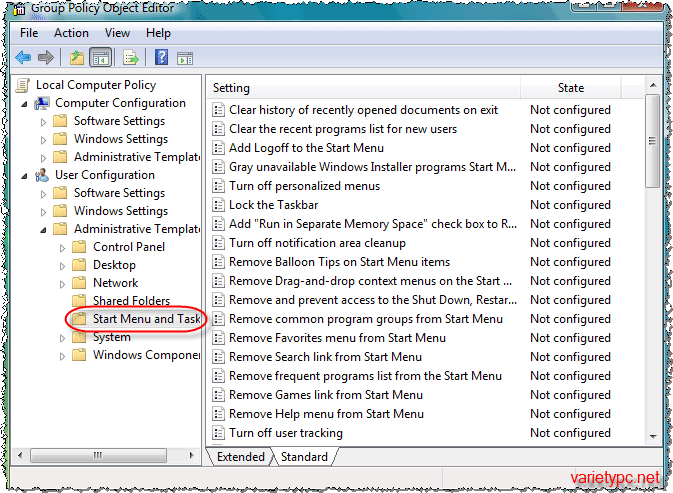Click the settings list scroll down arrow

tap(653, 437)
